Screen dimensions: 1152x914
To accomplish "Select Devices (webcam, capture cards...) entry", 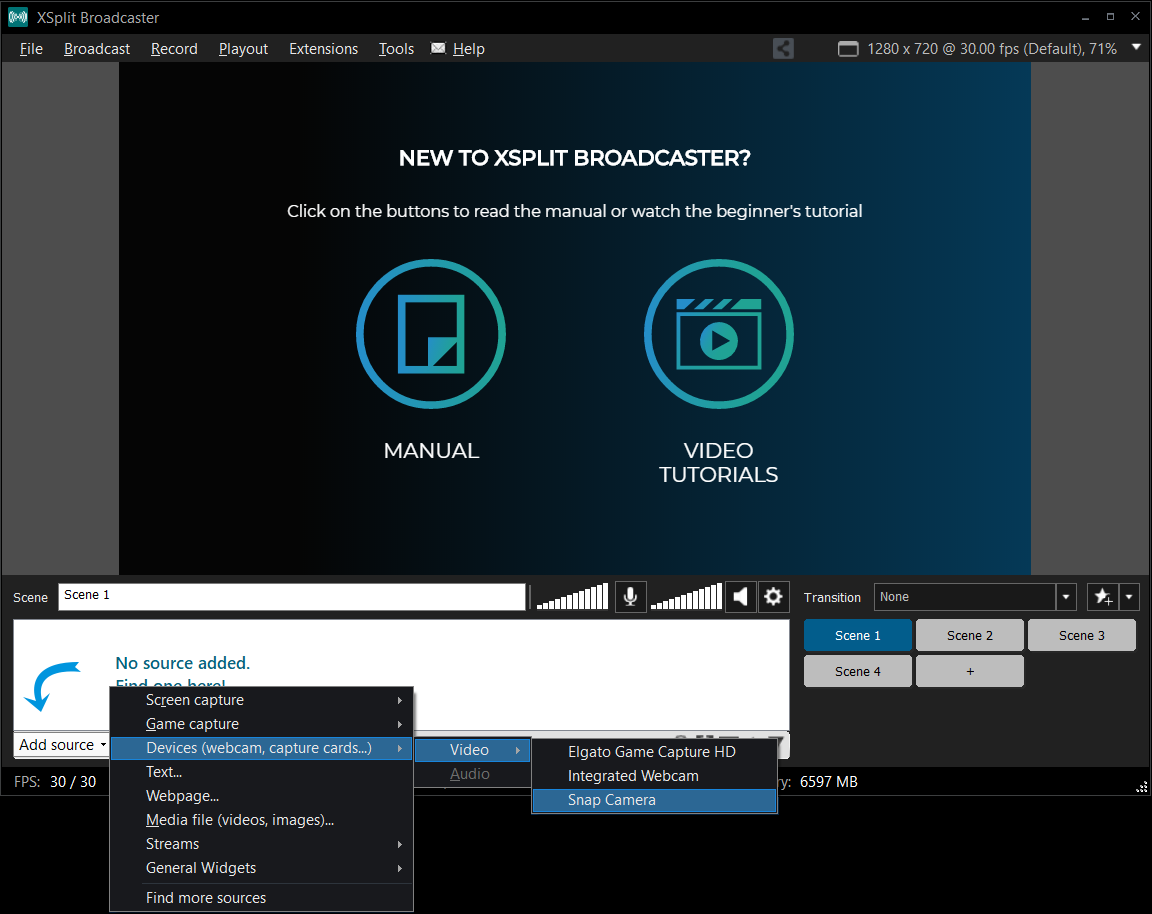I will (261, 748).
